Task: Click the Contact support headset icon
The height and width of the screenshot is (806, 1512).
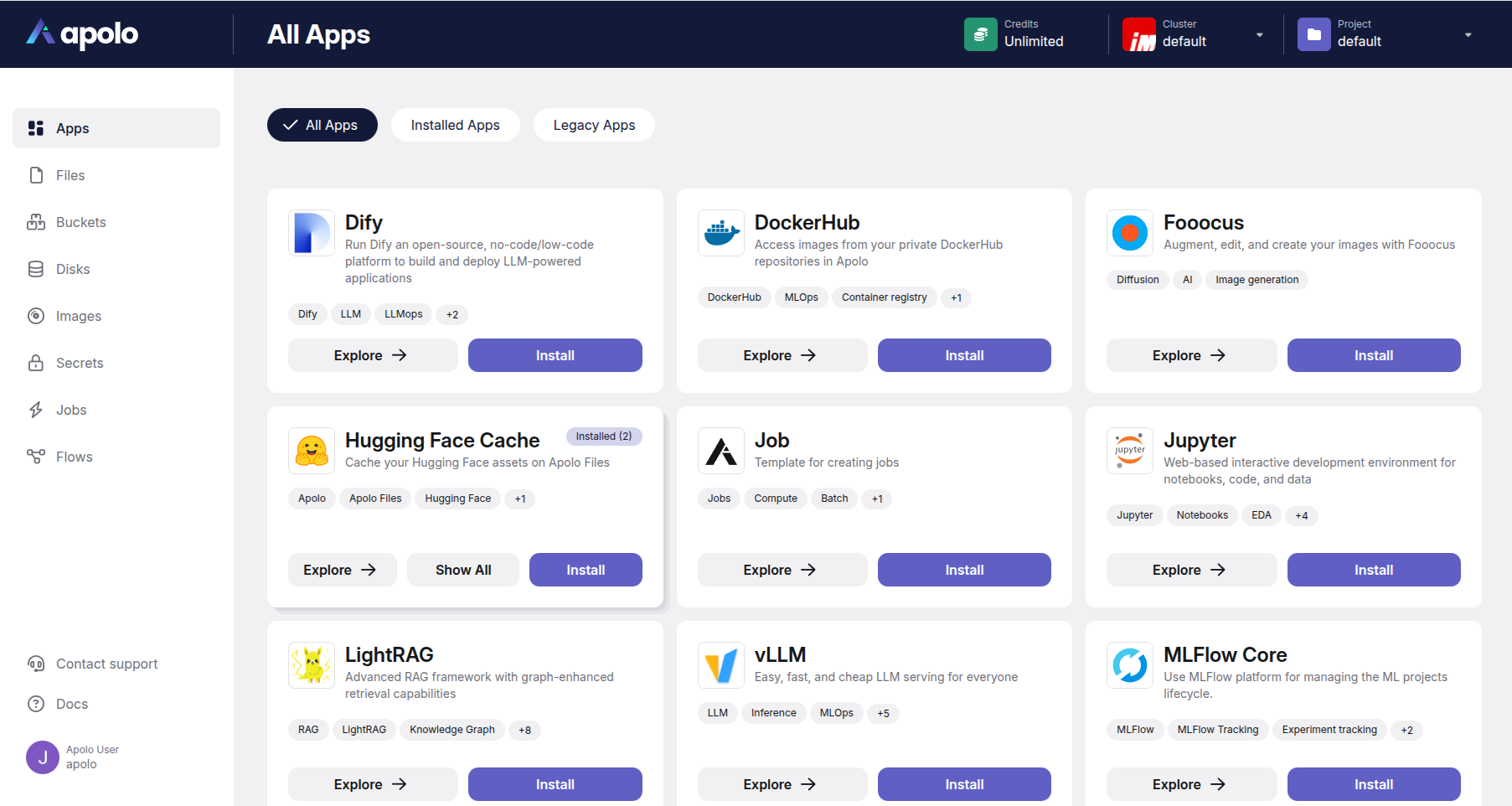Action: 36,664
